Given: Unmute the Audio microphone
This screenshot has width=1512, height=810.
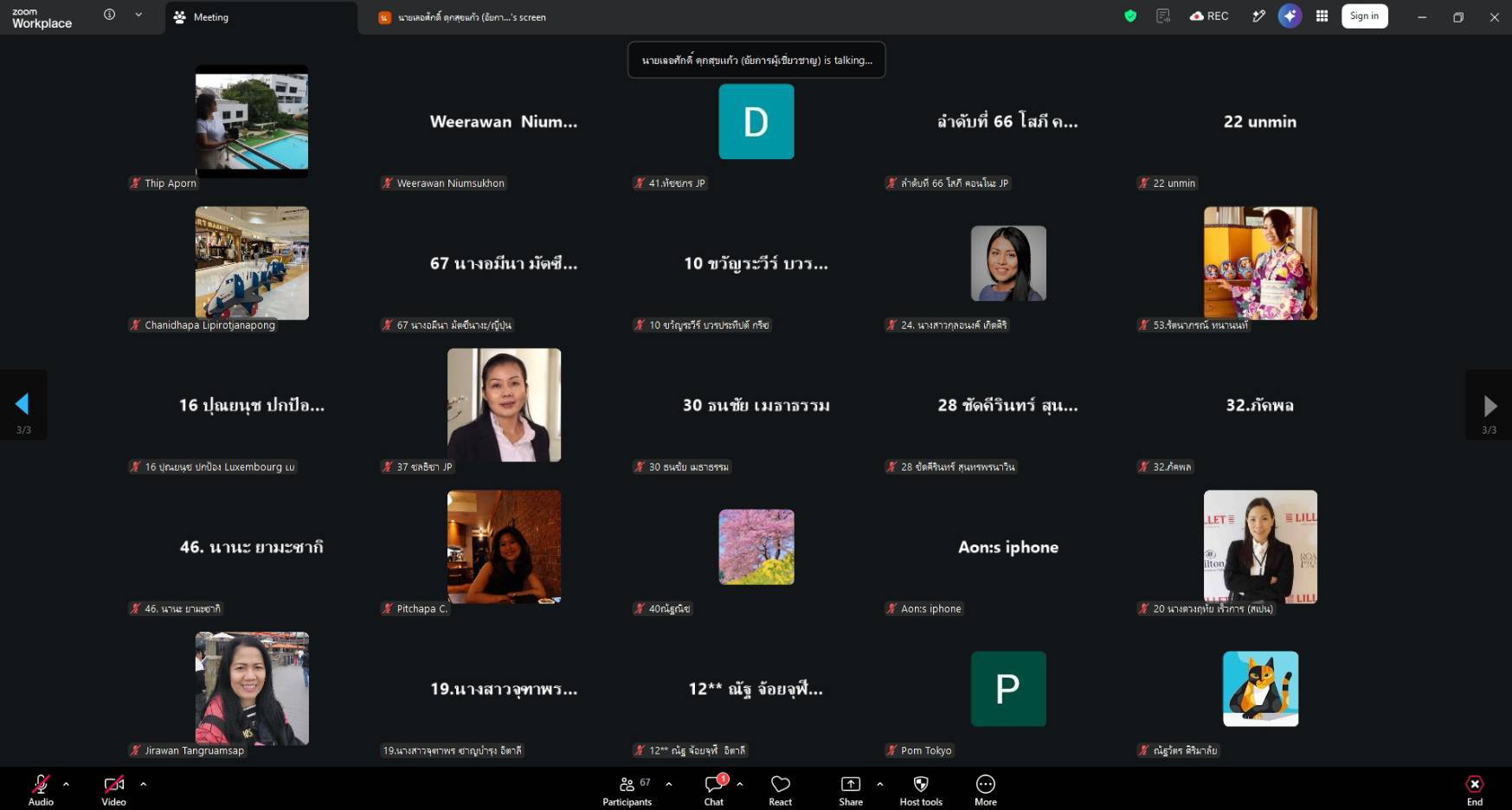Looking at the screenshot, I should click(41, 790).
